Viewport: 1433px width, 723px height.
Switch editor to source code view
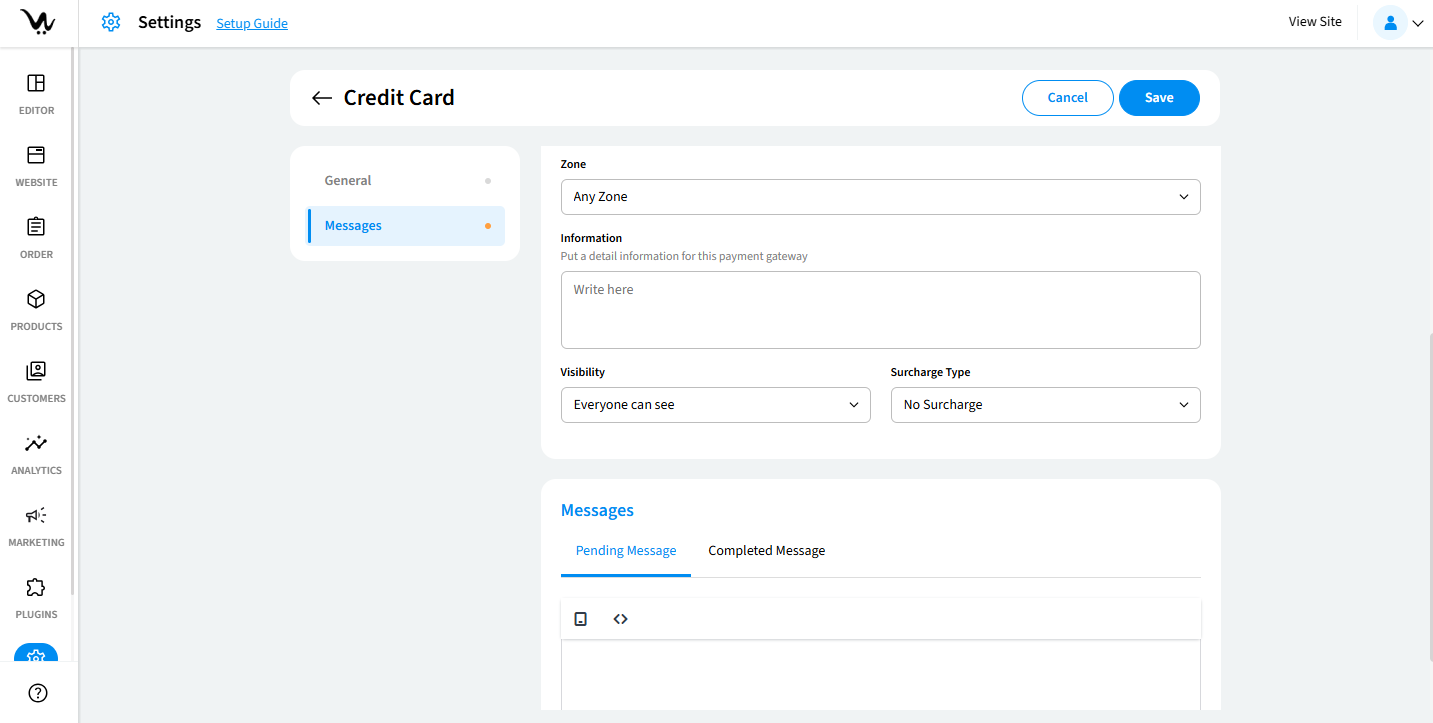tap(620, 619)
